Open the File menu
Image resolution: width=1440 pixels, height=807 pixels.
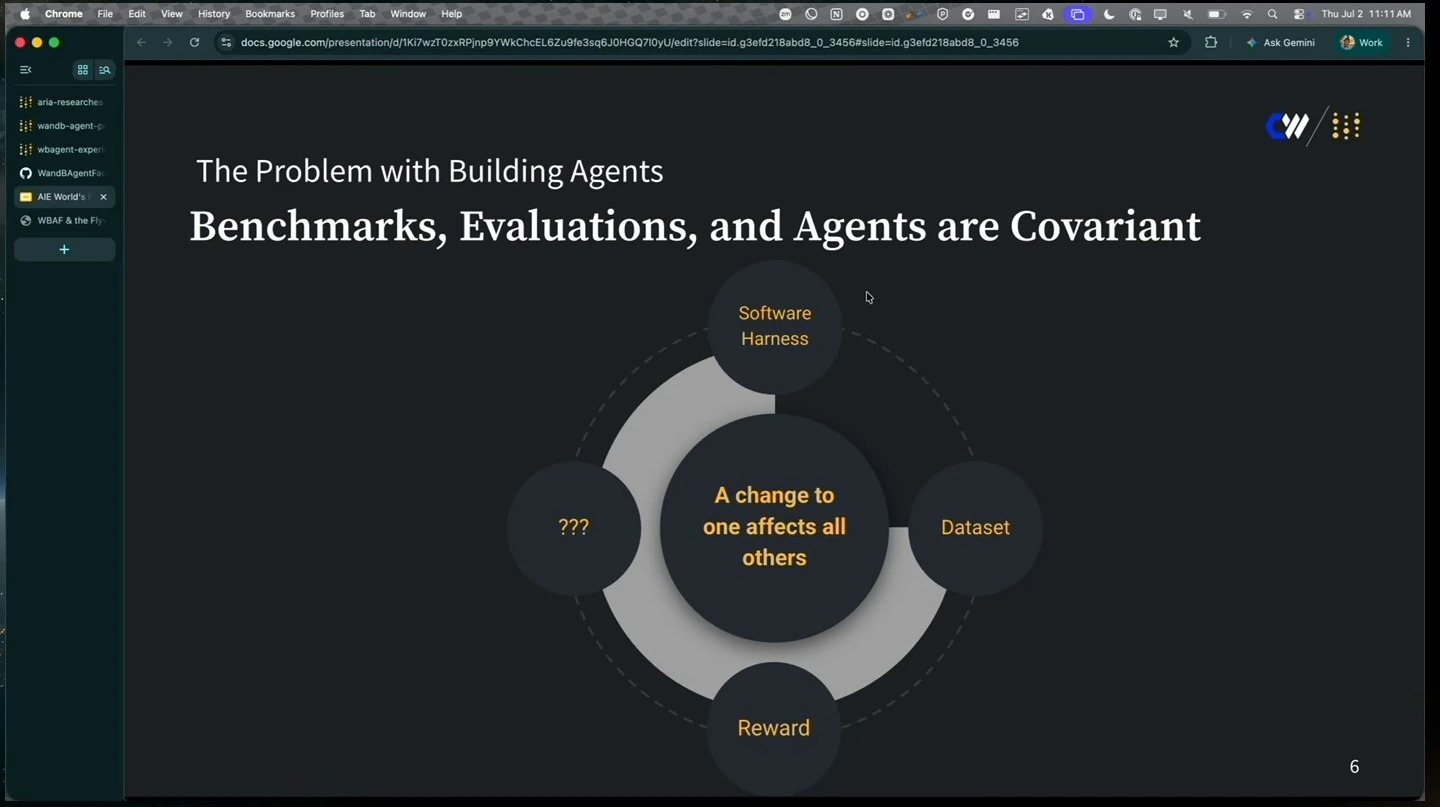click(105, 14)
